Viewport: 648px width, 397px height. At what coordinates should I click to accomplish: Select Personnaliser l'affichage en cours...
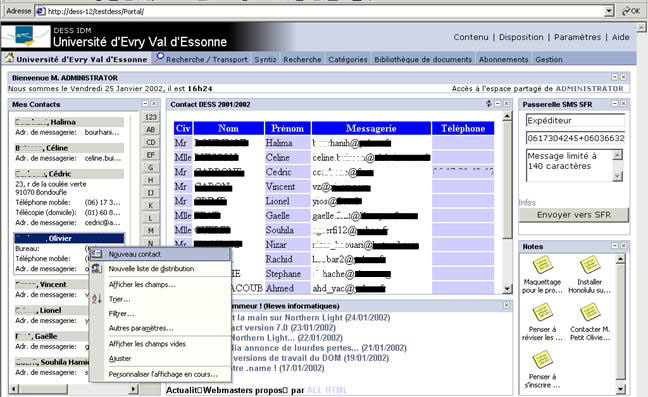(160, 374)
